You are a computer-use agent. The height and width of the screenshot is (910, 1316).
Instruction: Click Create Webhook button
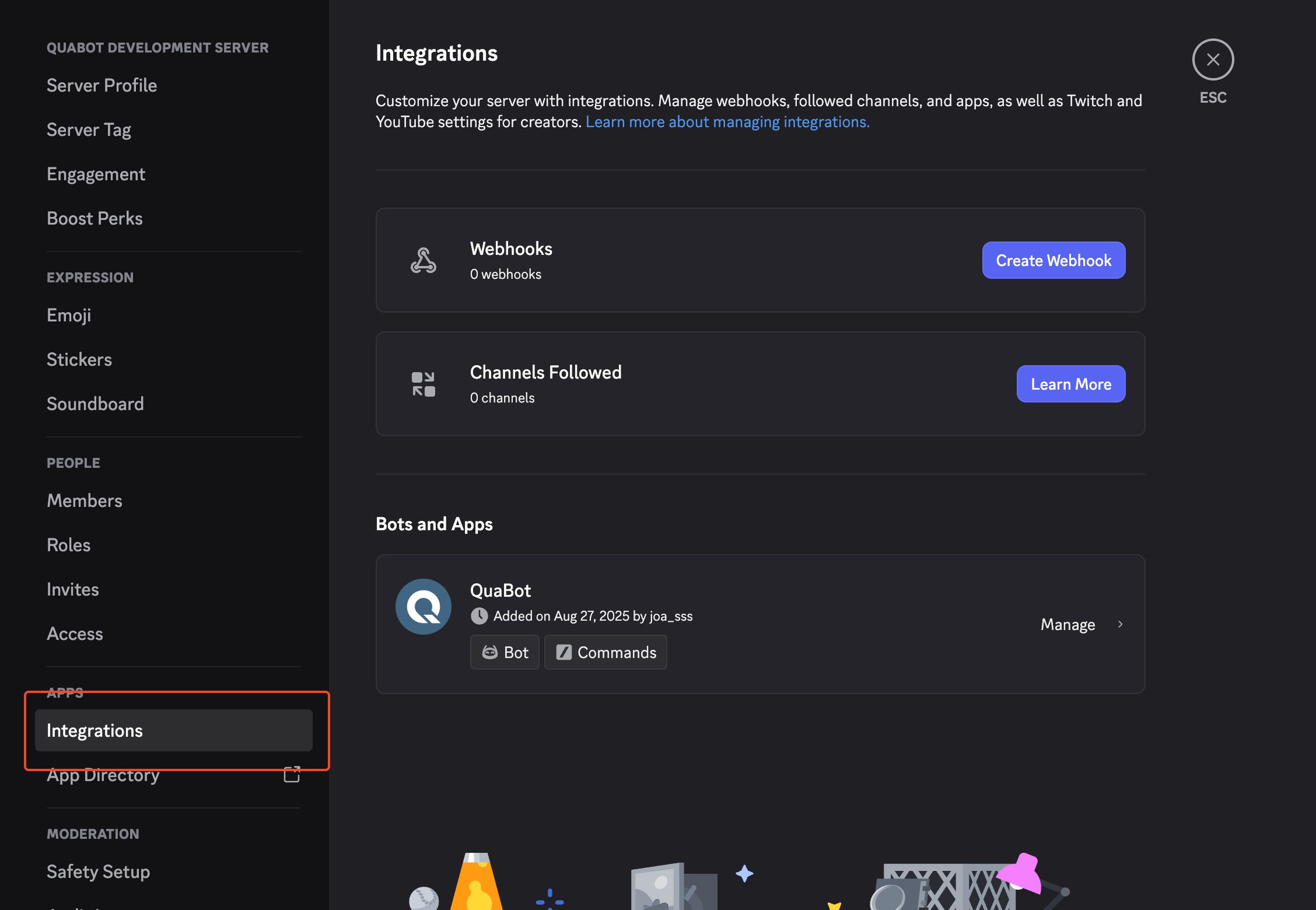1053,260
